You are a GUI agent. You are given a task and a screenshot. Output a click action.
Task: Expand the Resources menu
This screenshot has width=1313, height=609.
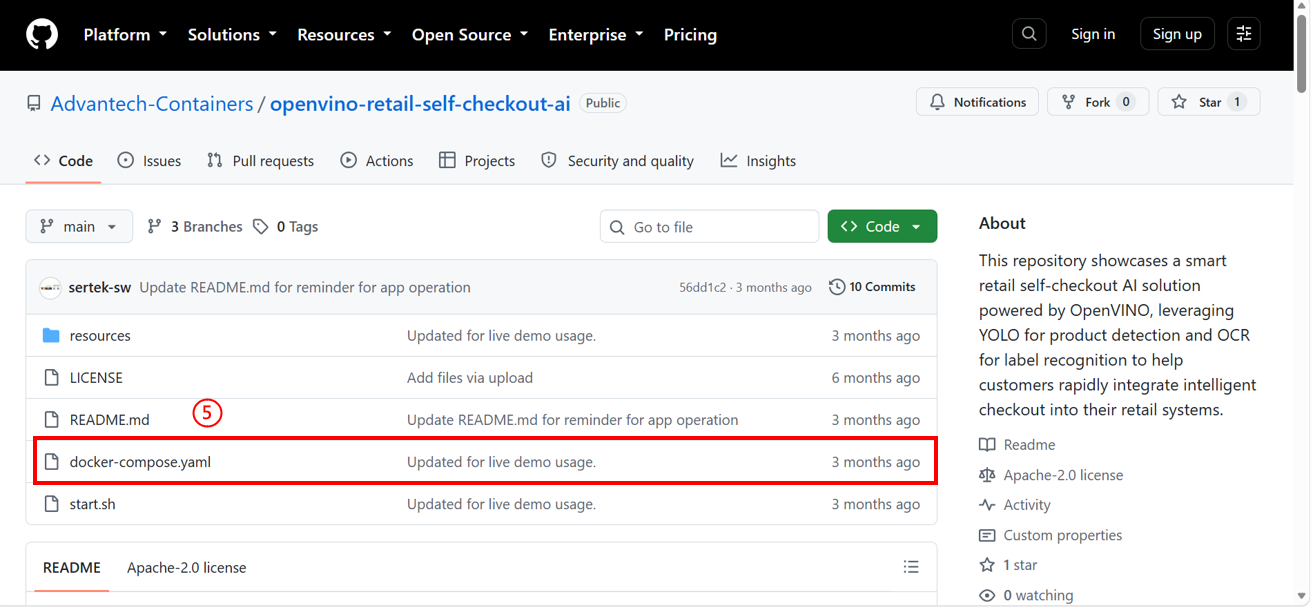tap(344, 34)
